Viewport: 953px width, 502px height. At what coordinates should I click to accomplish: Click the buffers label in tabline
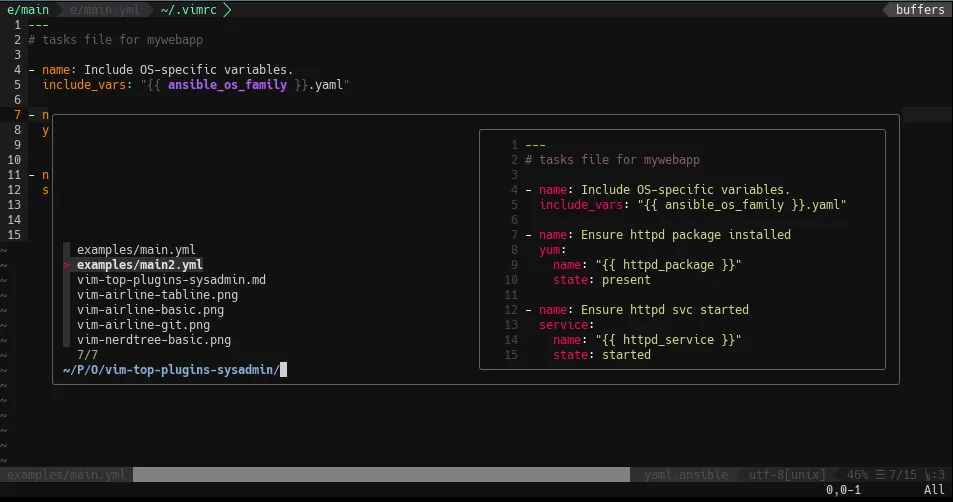click(x=919, y=10)
